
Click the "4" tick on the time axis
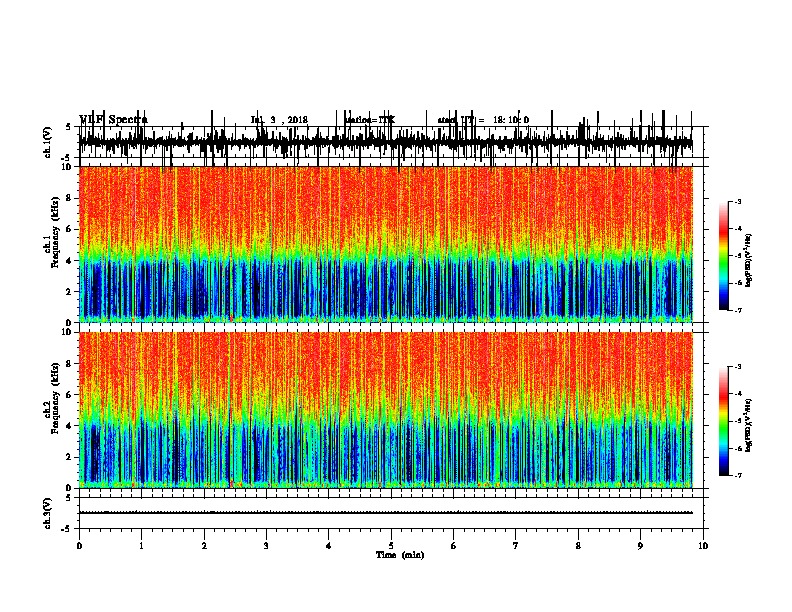[x=328, y=546]
